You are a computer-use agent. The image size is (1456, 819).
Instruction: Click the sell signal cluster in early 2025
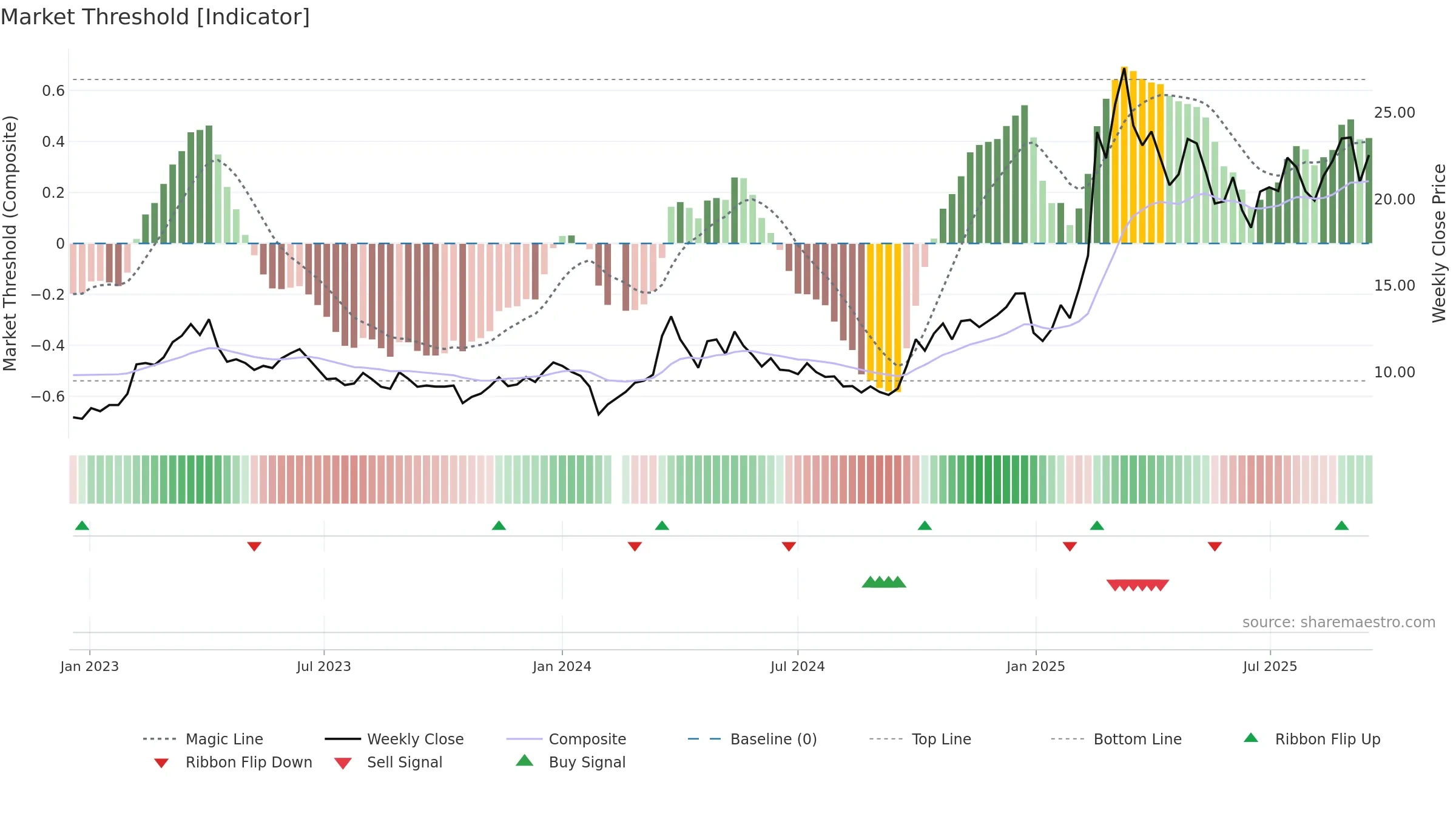[1137, 585]
